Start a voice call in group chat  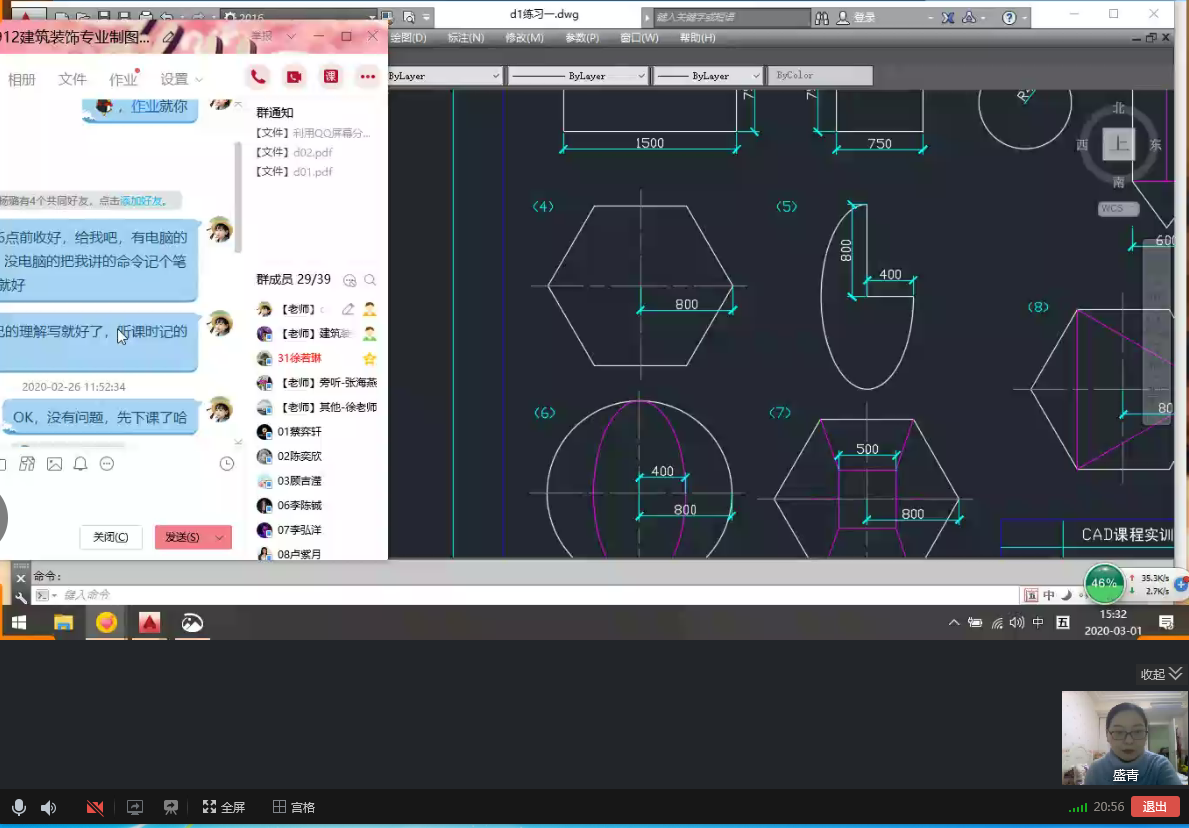pyautogui.click(x=258, y=77)
